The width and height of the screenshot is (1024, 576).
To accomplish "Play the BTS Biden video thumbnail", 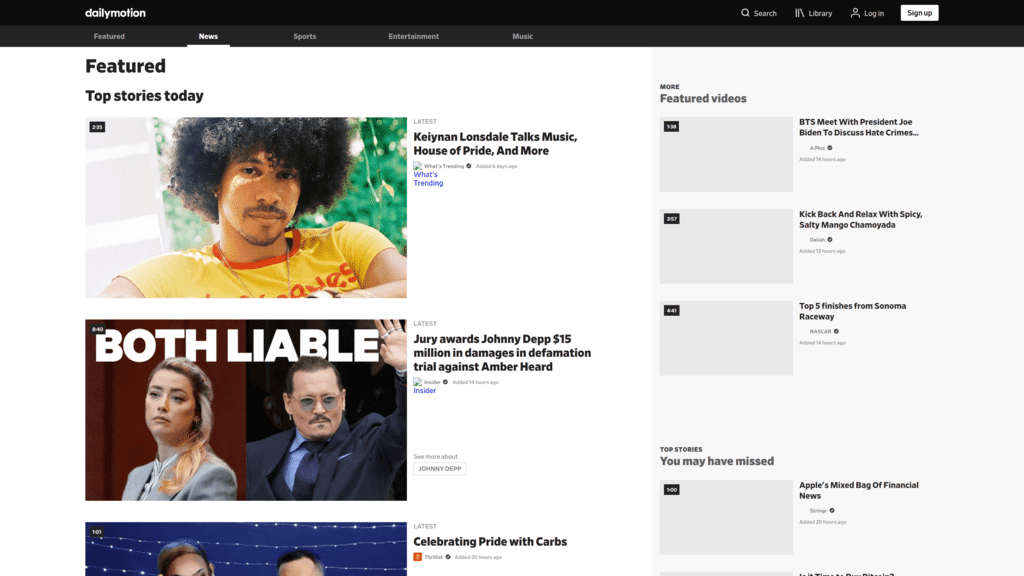I will [x=726, y=154].
